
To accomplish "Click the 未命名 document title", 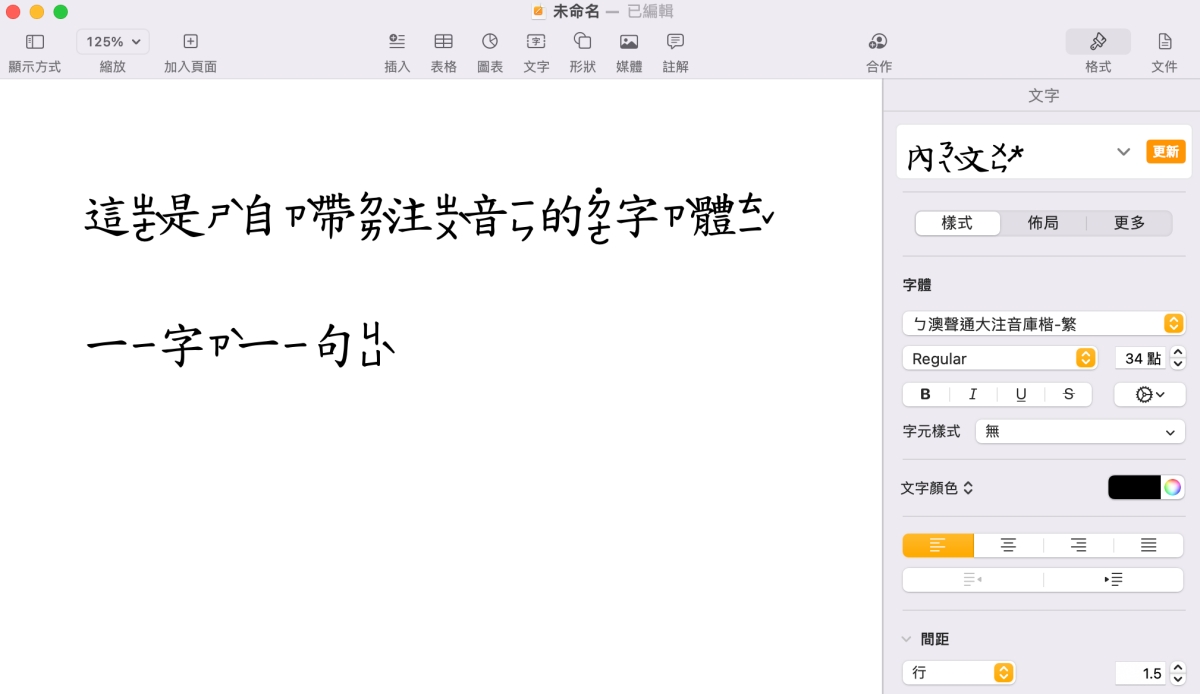I will coord(576,11).
